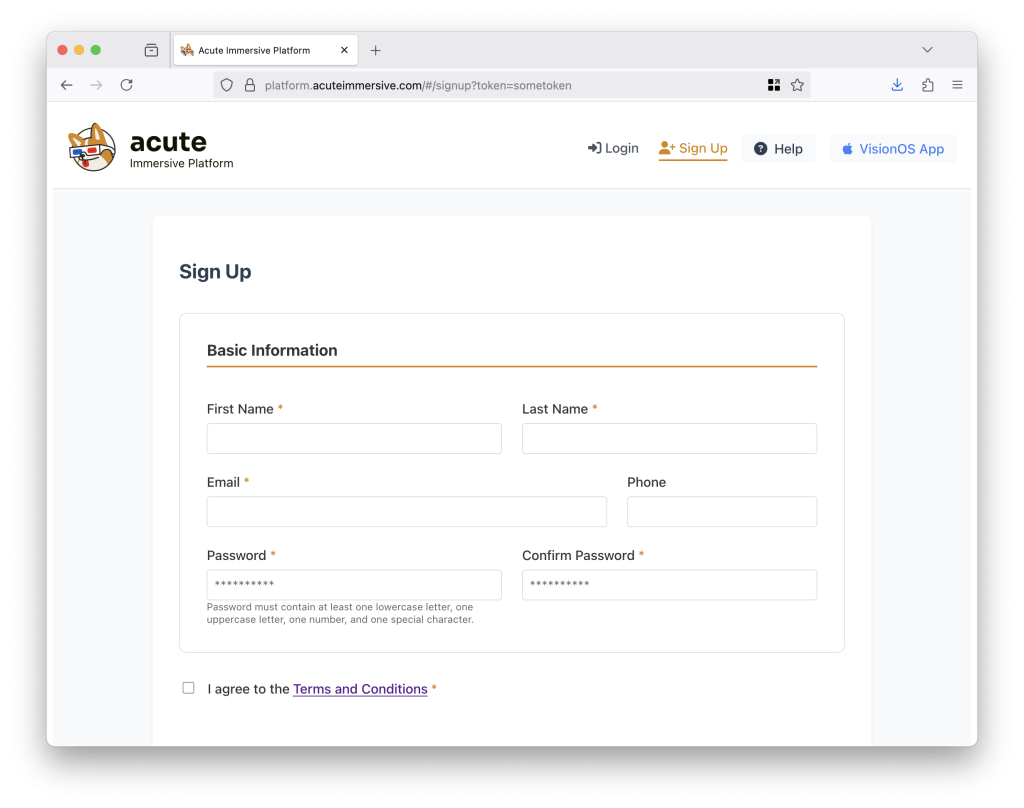
Task: Select the Sign Up nav item
Action: [693, 148]
